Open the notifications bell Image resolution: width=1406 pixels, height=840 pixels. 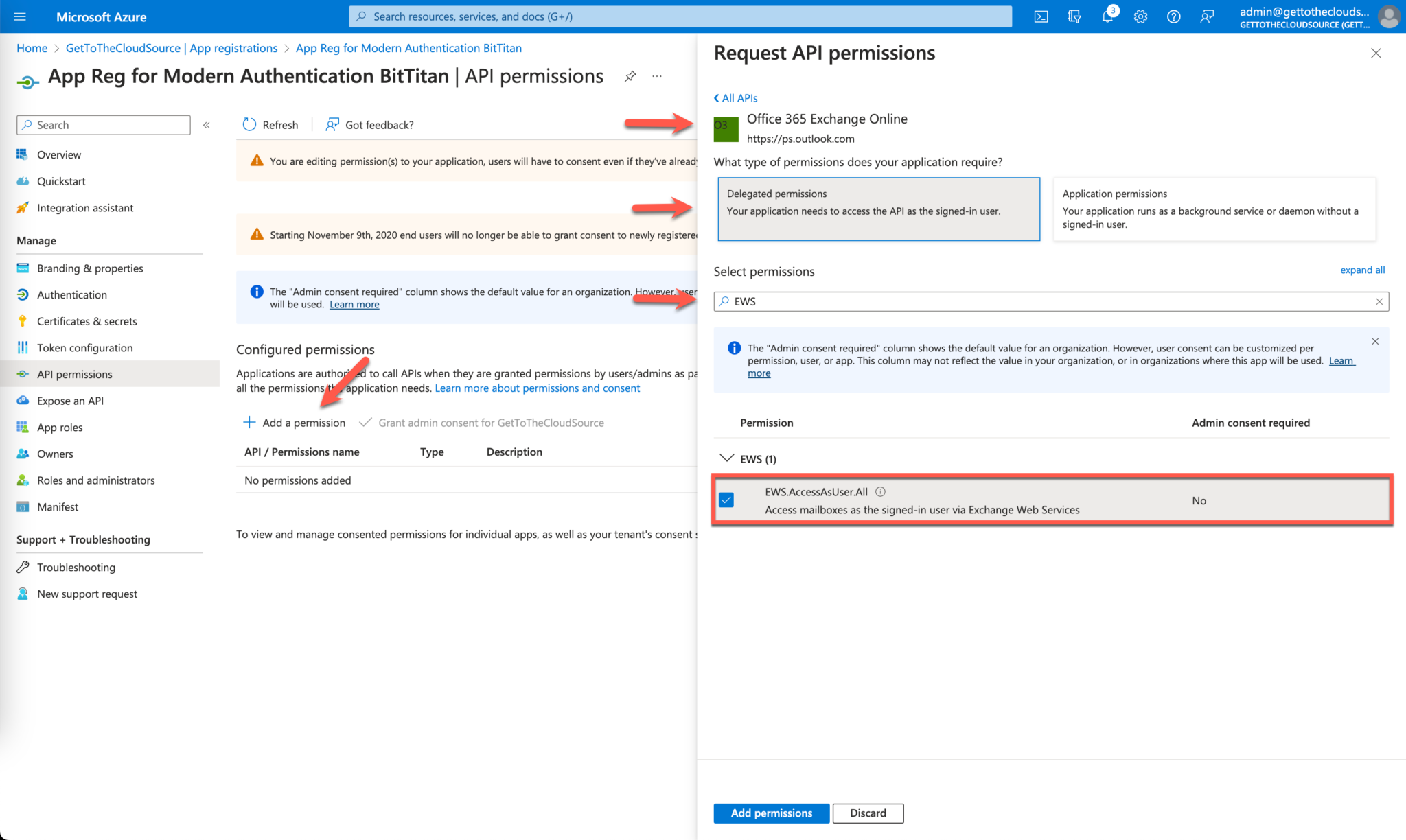(1107, 16)
